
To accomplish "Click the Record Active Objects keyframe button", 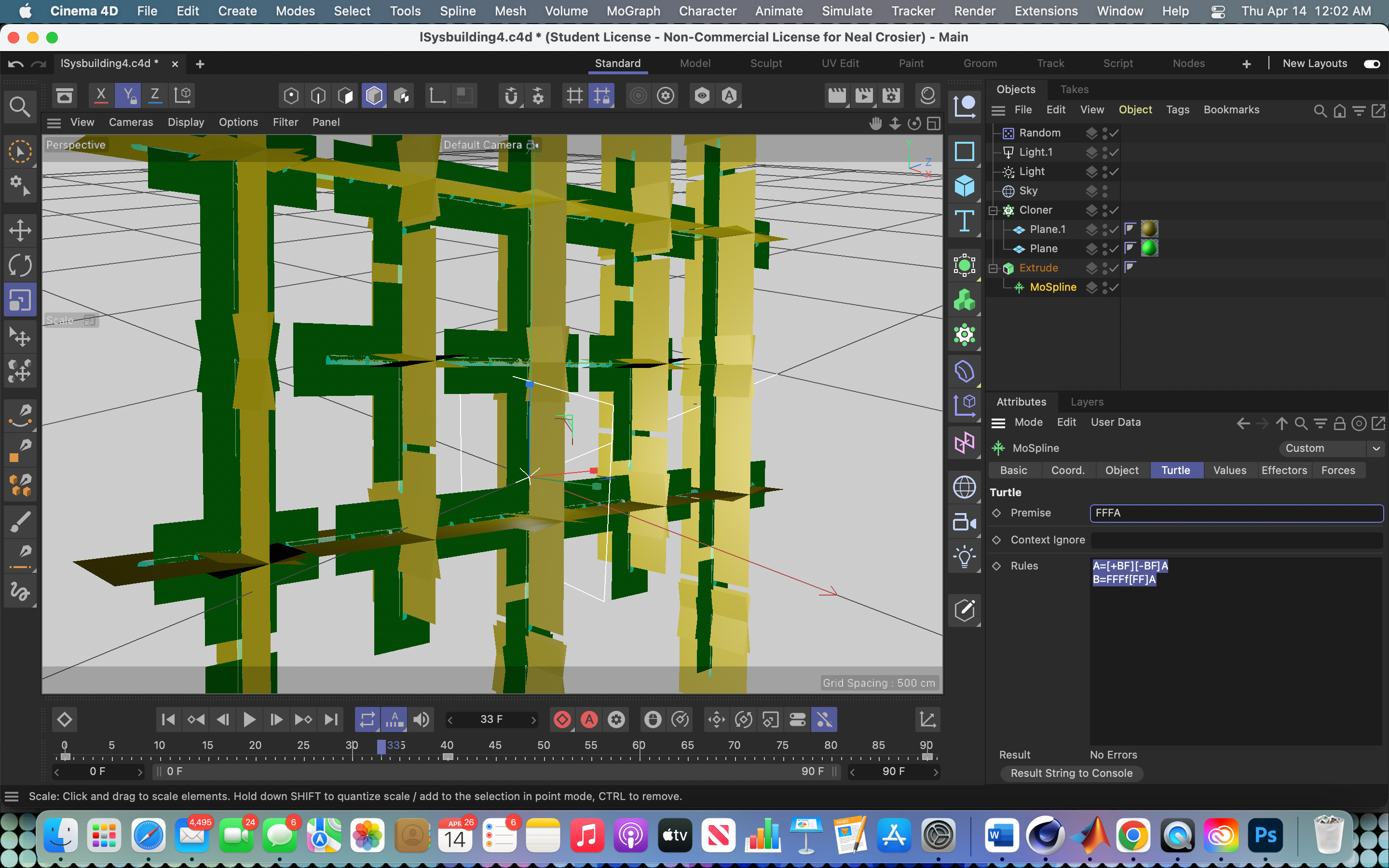I will pos(562,719).
